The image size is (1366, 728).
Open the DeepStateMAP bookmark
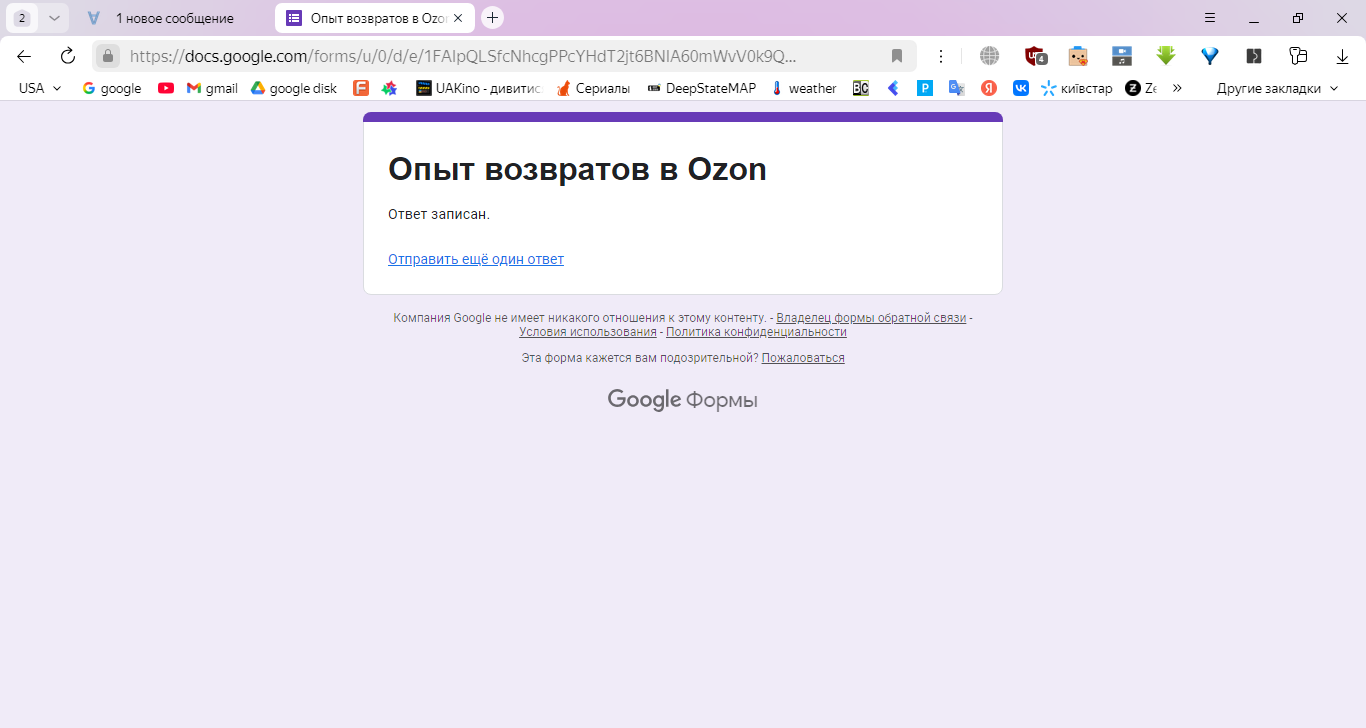pos(702,88)
